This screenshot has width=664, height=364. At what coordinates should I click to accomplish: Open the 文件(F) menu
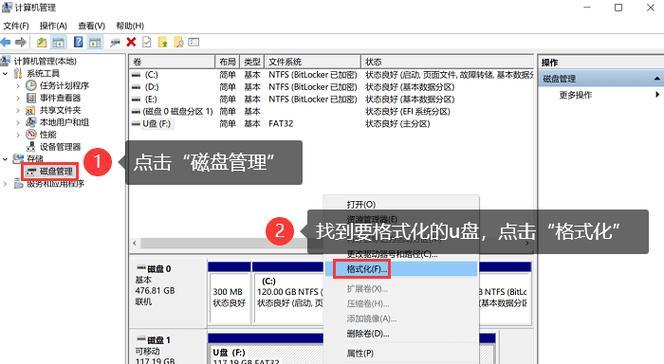(x=16, y=26)
